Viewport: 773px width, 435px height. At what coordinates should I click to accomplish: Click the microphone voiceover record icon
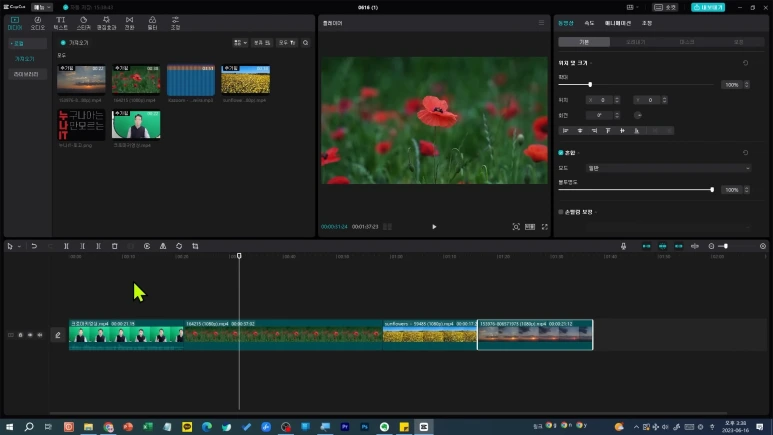tap(623, 246)
